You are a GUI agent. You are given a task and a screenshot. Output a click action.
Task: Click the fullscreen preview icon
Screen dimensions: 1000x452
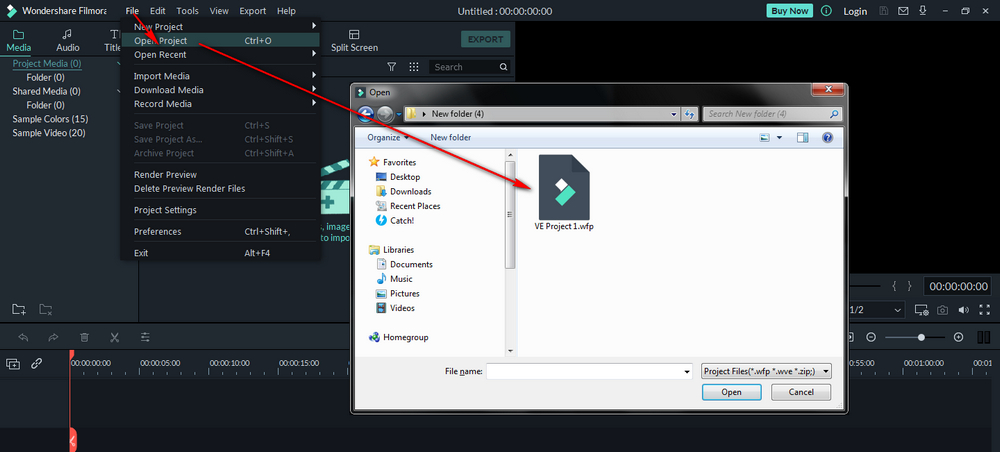point(984,310)
